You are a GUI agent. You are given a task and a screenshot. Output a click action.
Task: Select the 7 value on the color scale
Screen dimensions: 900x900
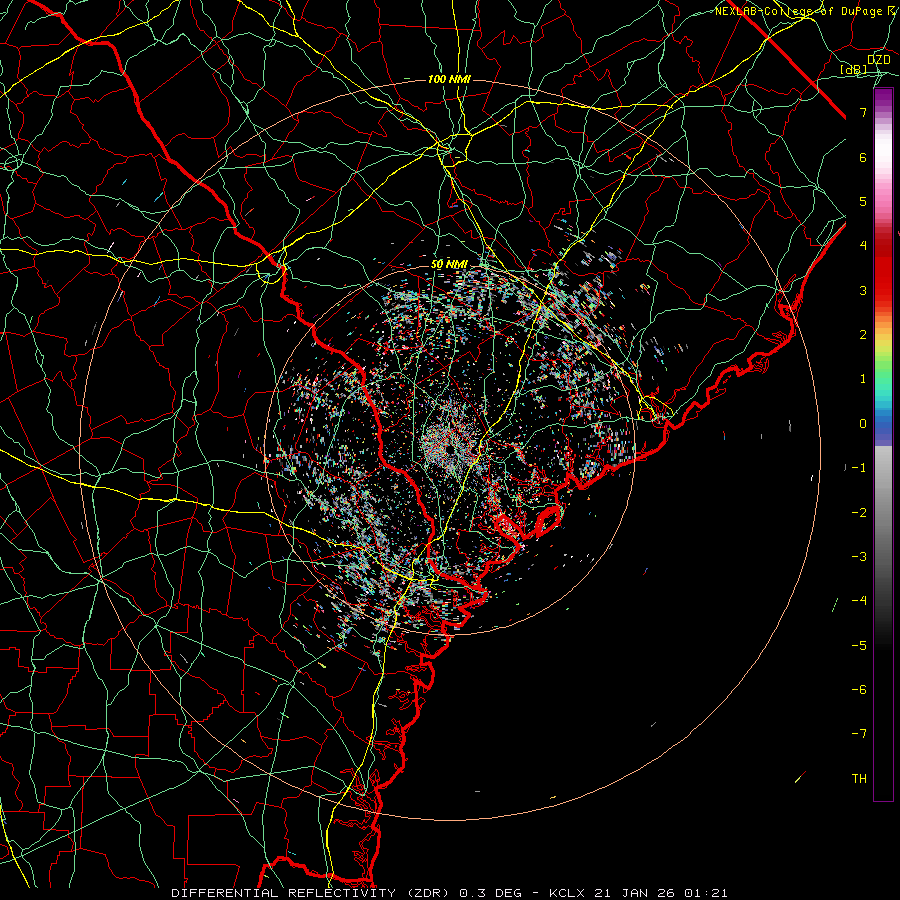(863, 112)
